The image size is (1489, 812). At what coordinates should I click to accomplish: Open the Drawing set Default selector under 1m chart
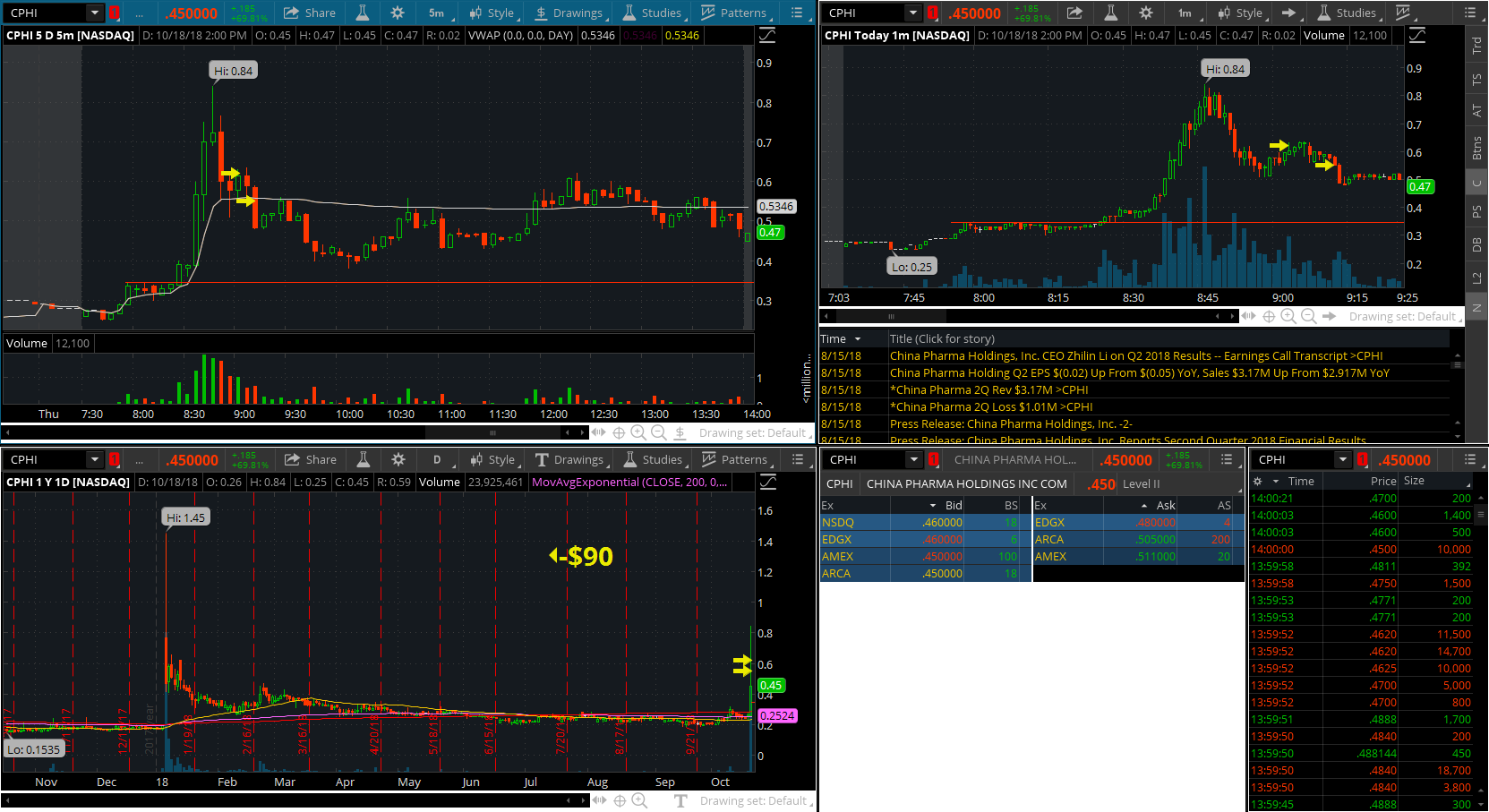pyautogui.click(x=1405, y=316)
